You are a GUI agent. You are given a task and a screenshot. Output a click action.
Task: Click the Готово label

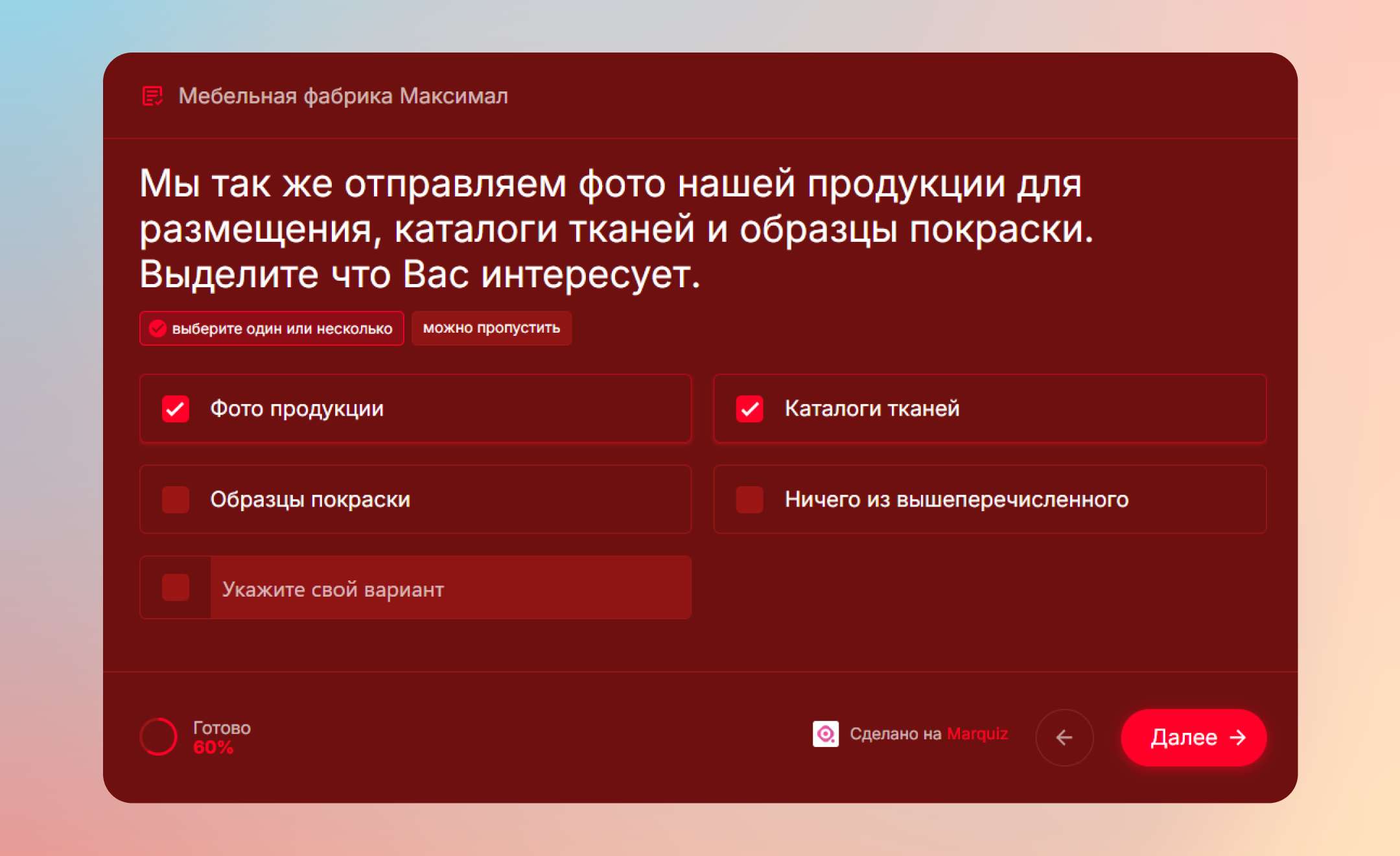point(222,728)
